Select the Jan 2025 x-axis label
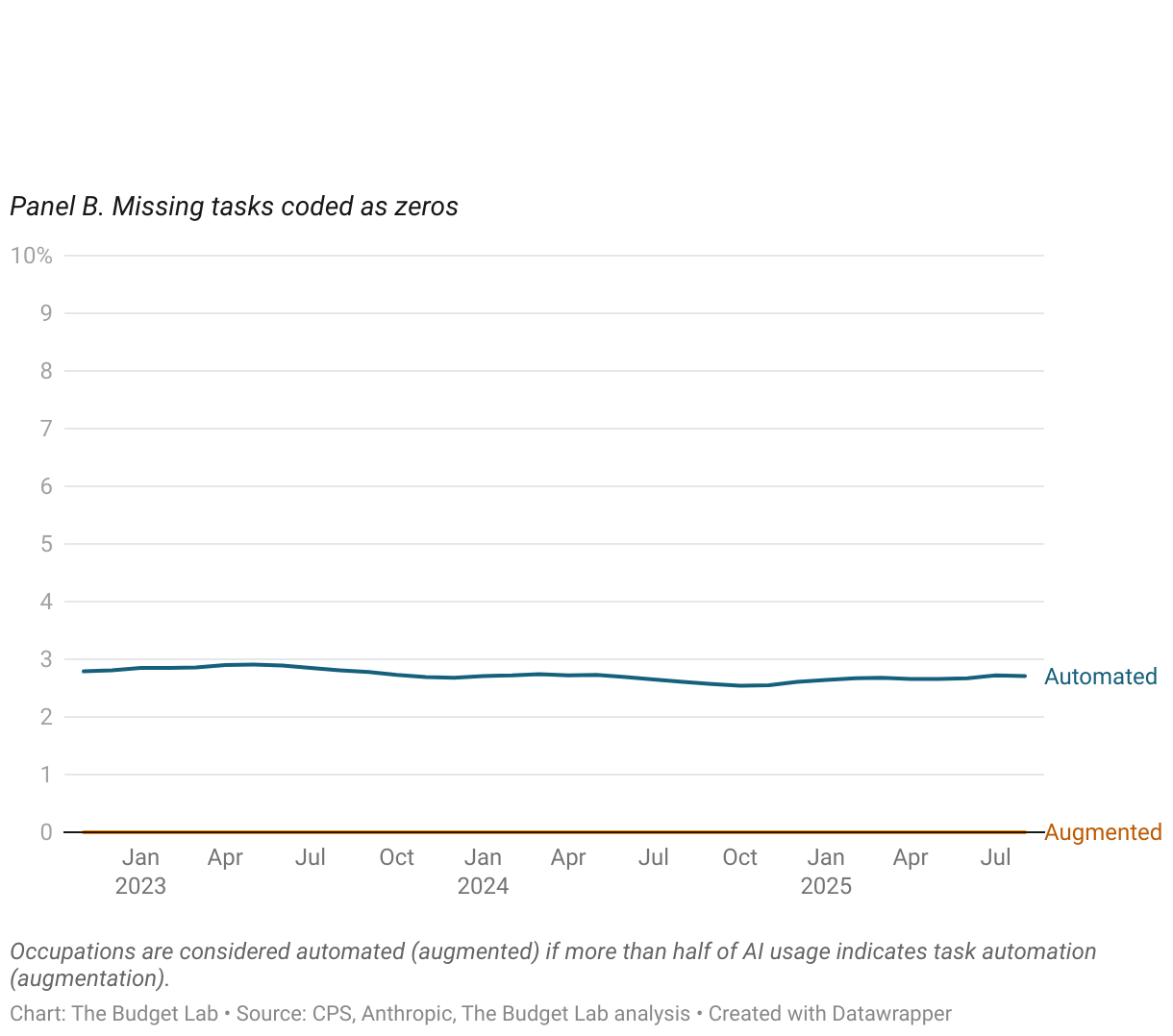 (826, 872)
